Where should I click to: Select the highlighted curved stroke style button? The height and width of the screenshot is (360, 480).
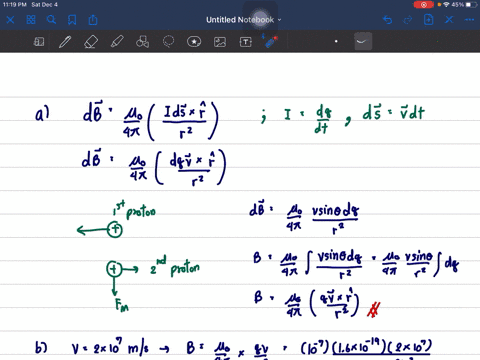point(363,41)
